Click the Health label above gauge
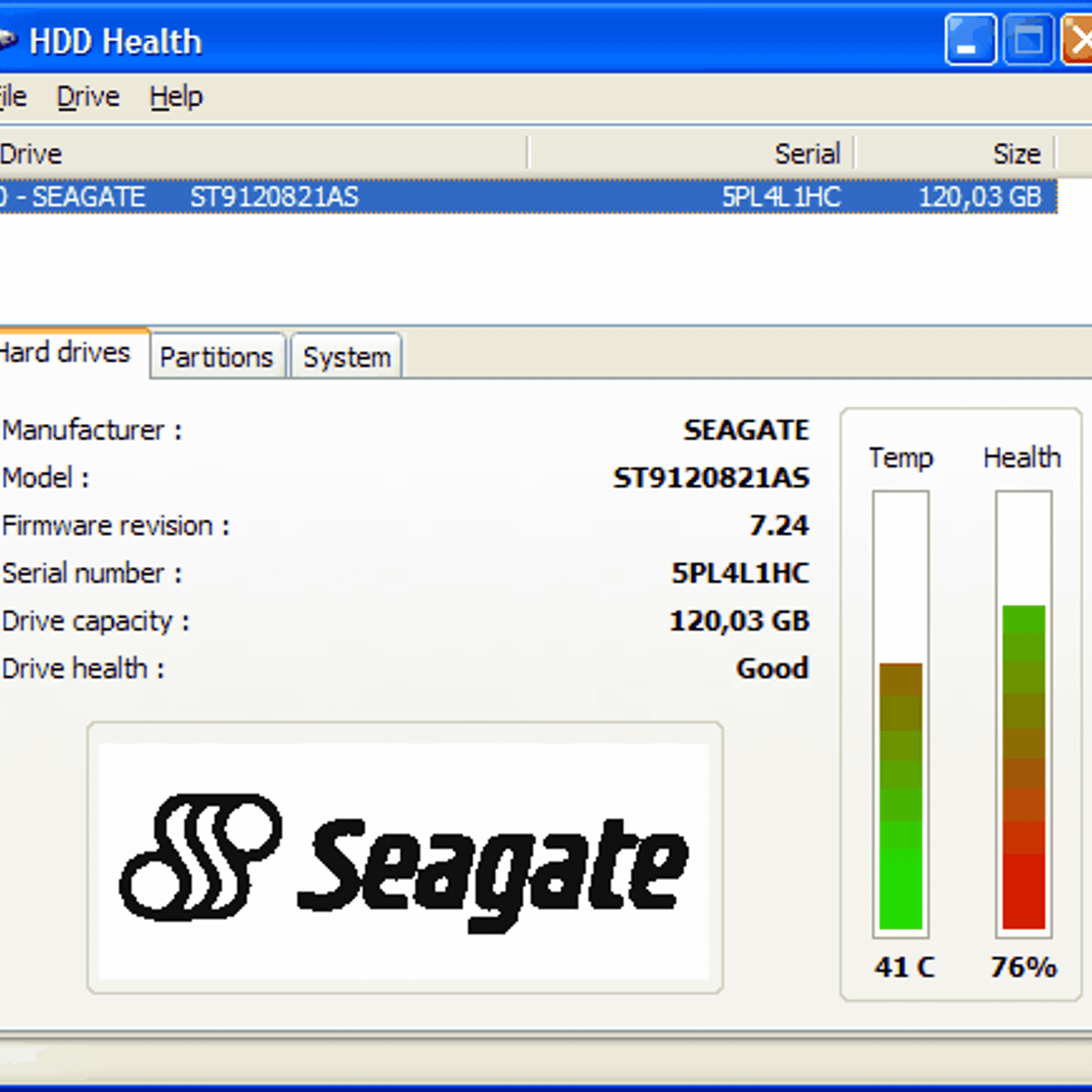The width and height of the screenshot is (1092, 1092). click(1022, 457)
